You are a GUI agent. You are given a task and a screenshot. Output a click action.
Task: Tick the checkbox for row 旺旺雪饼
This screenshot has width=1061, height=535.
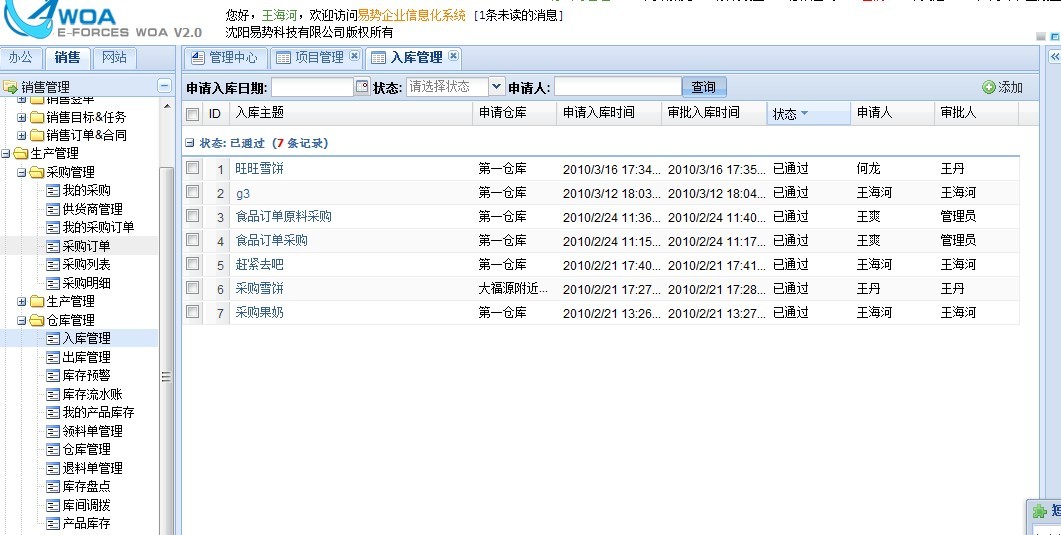192,168
